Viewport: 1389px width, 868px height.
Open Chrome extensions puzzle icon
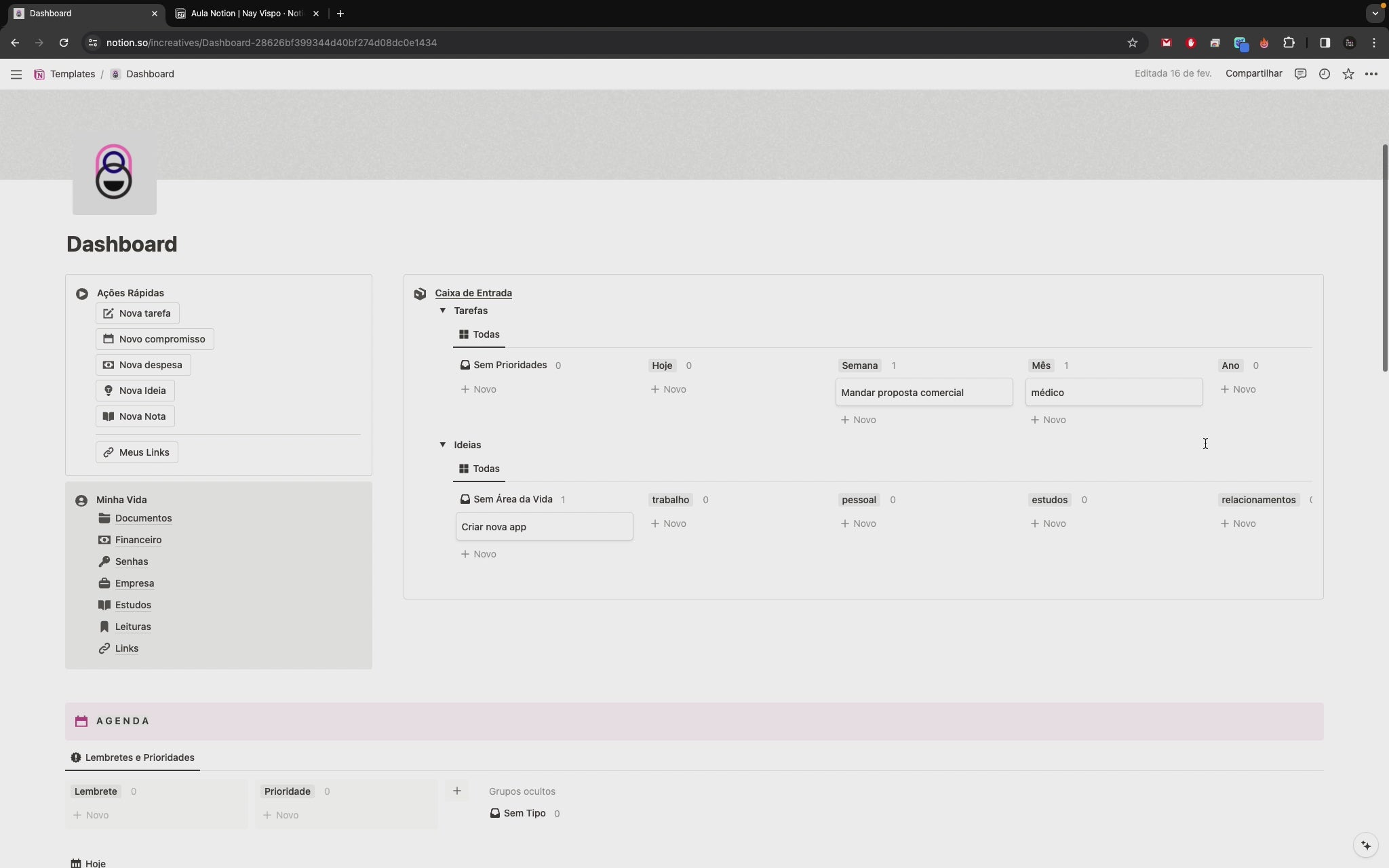[x=1289, y=43]
